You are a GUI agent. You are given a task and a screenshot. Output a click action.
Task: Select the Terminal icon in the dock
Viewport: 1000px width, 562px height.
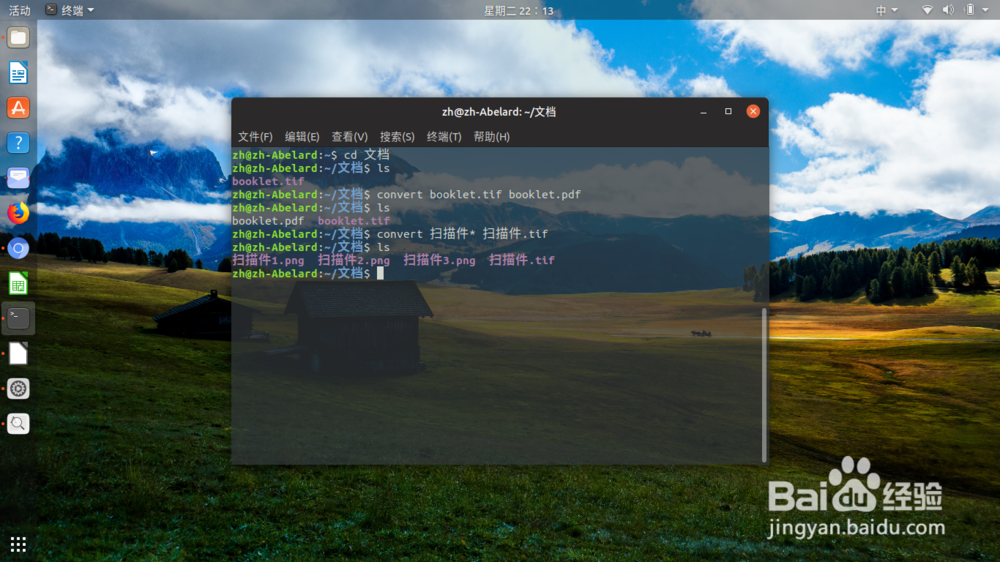(18, 318)
